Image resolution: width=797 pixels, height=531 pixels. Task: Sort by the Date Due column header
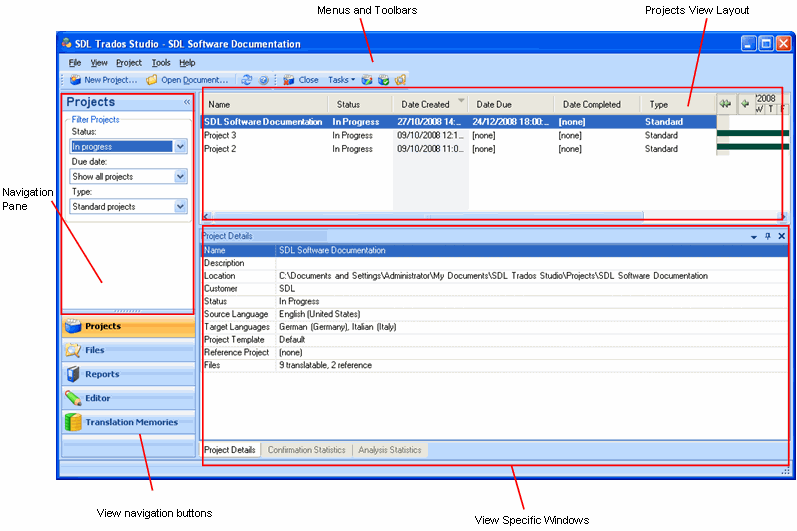point(510,104)
